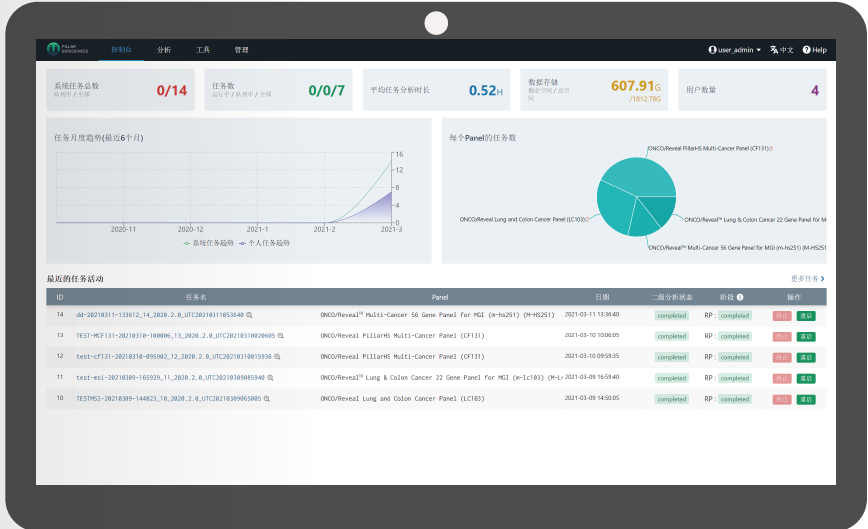The width and height of the screenshot is (868, 529).
Task: Toggle the 系统任务趋势 legend series
Action: (209, 243)
